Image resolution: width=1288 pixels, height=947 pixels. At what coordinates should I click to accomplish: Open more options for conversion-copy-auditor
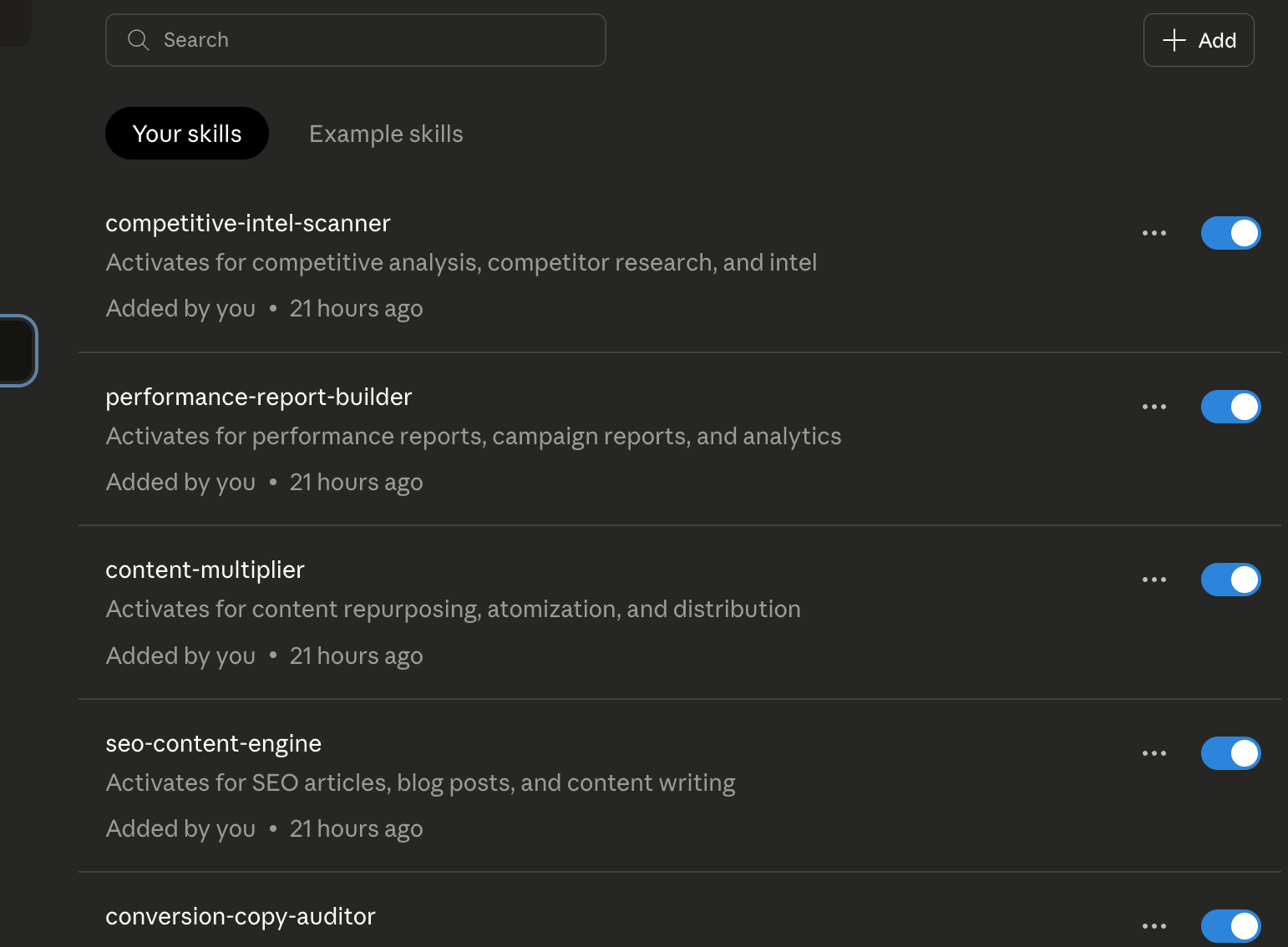[1154, 926]
